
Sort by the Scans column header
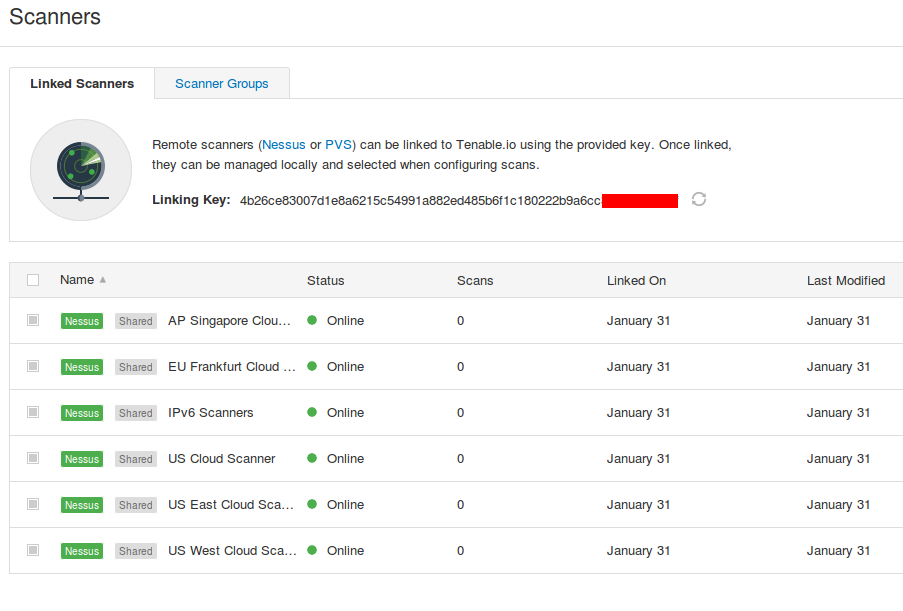click(x=475, y=280)
